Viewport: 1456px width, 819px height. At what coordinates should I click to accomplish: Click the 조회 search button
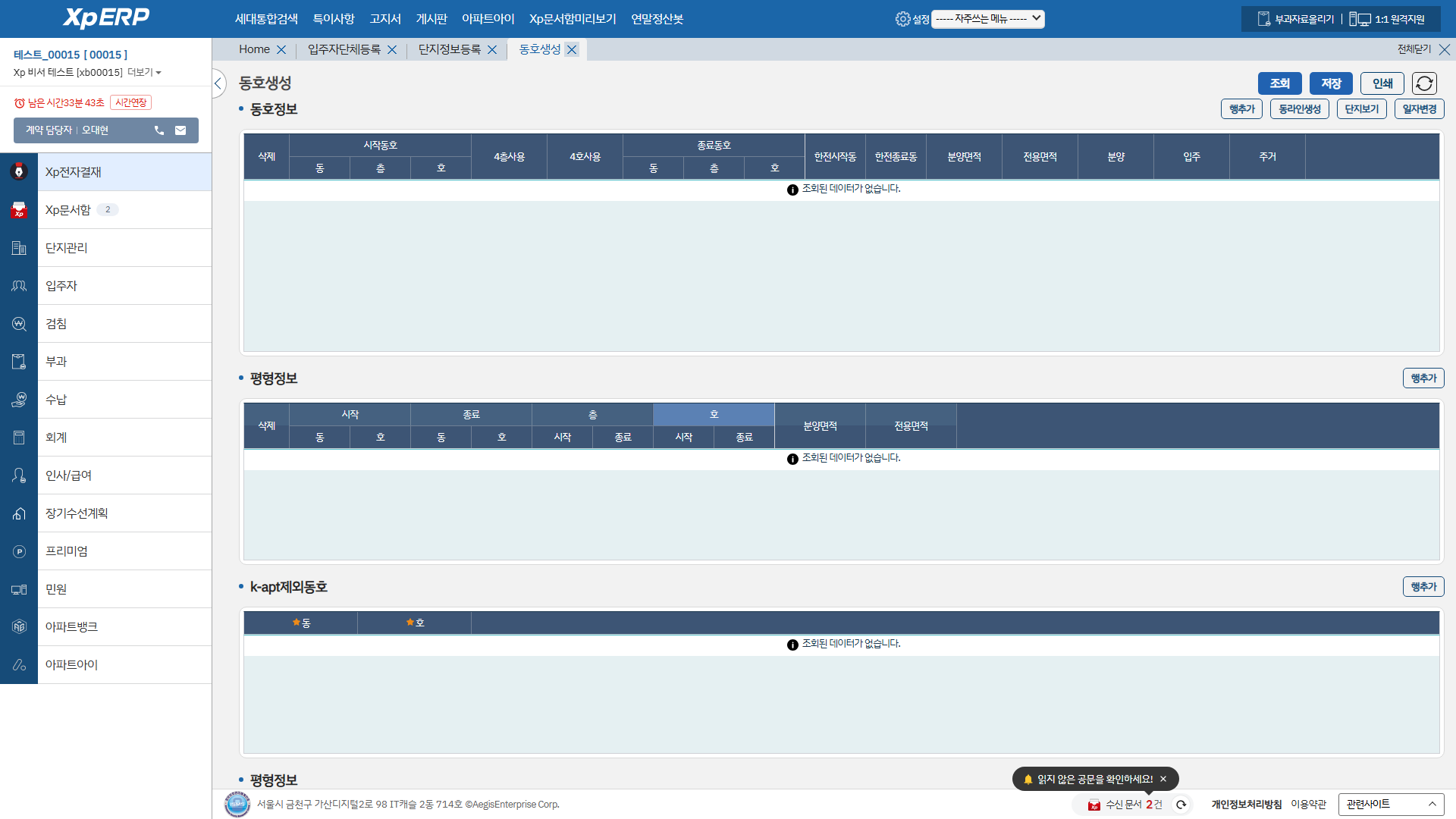(x=1279, y=83)
